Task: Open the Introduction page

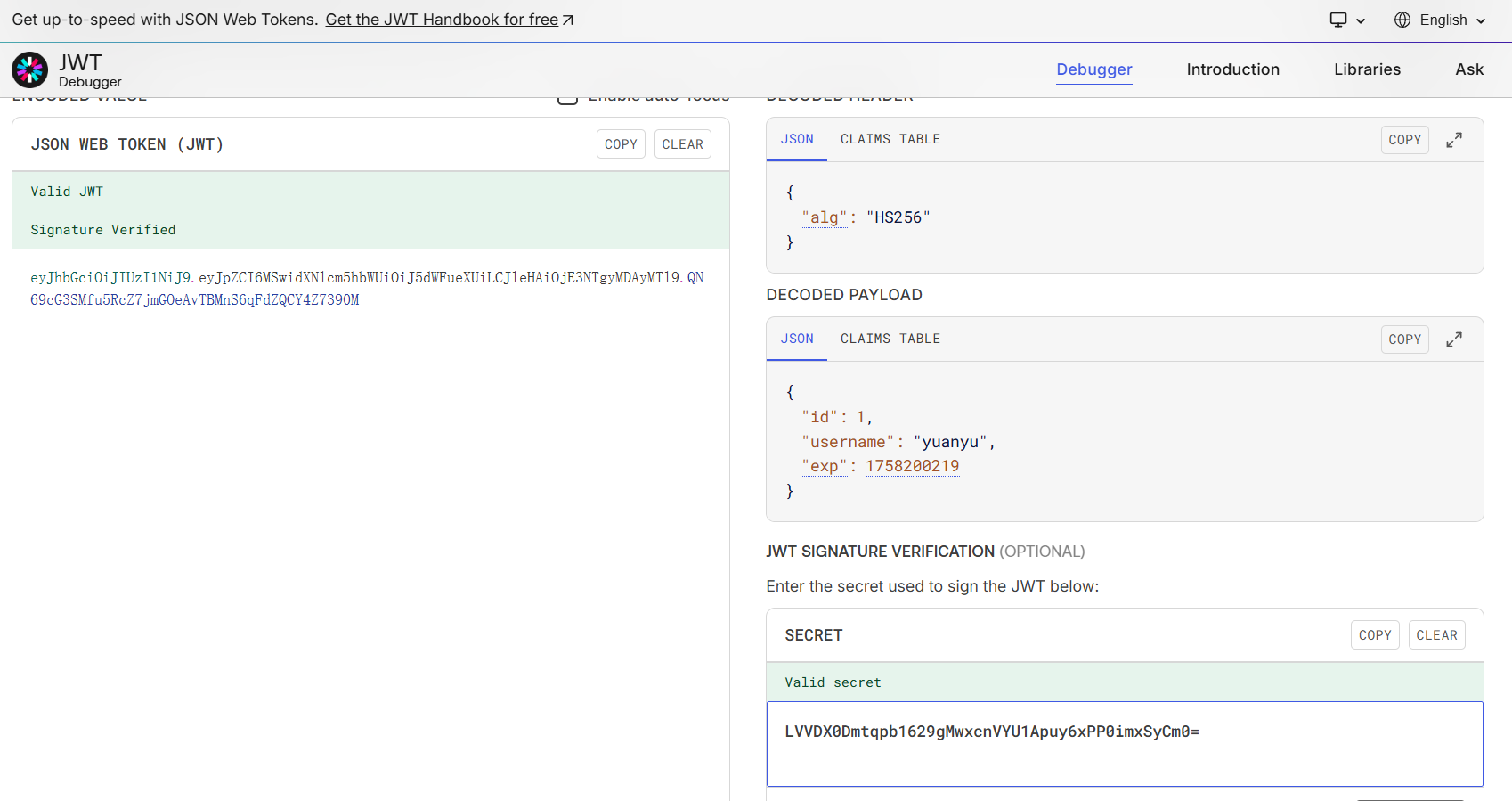Action: coord(1232,69)
